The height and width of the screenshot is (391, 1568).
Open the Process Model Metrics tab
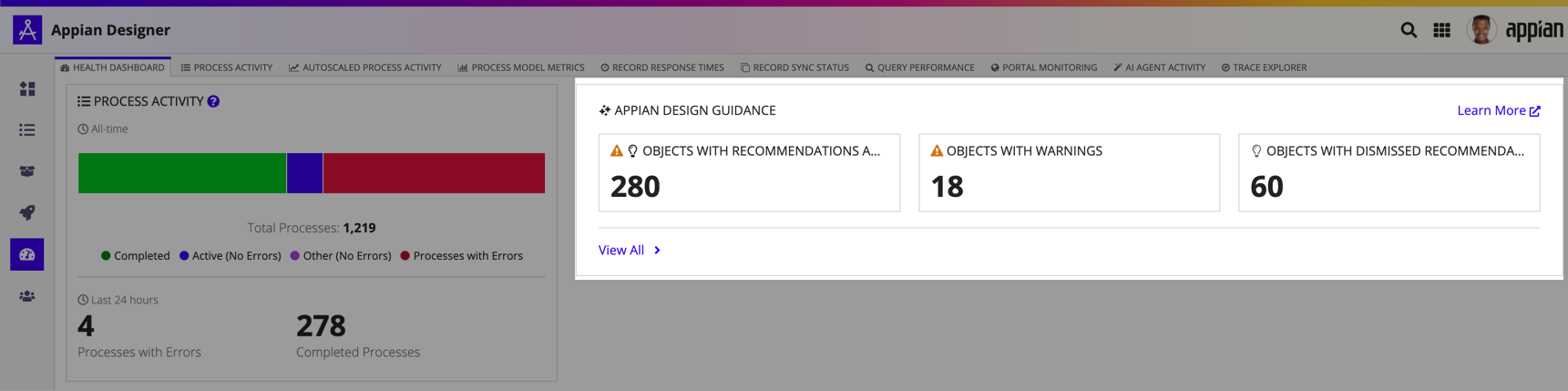[521, 67]
